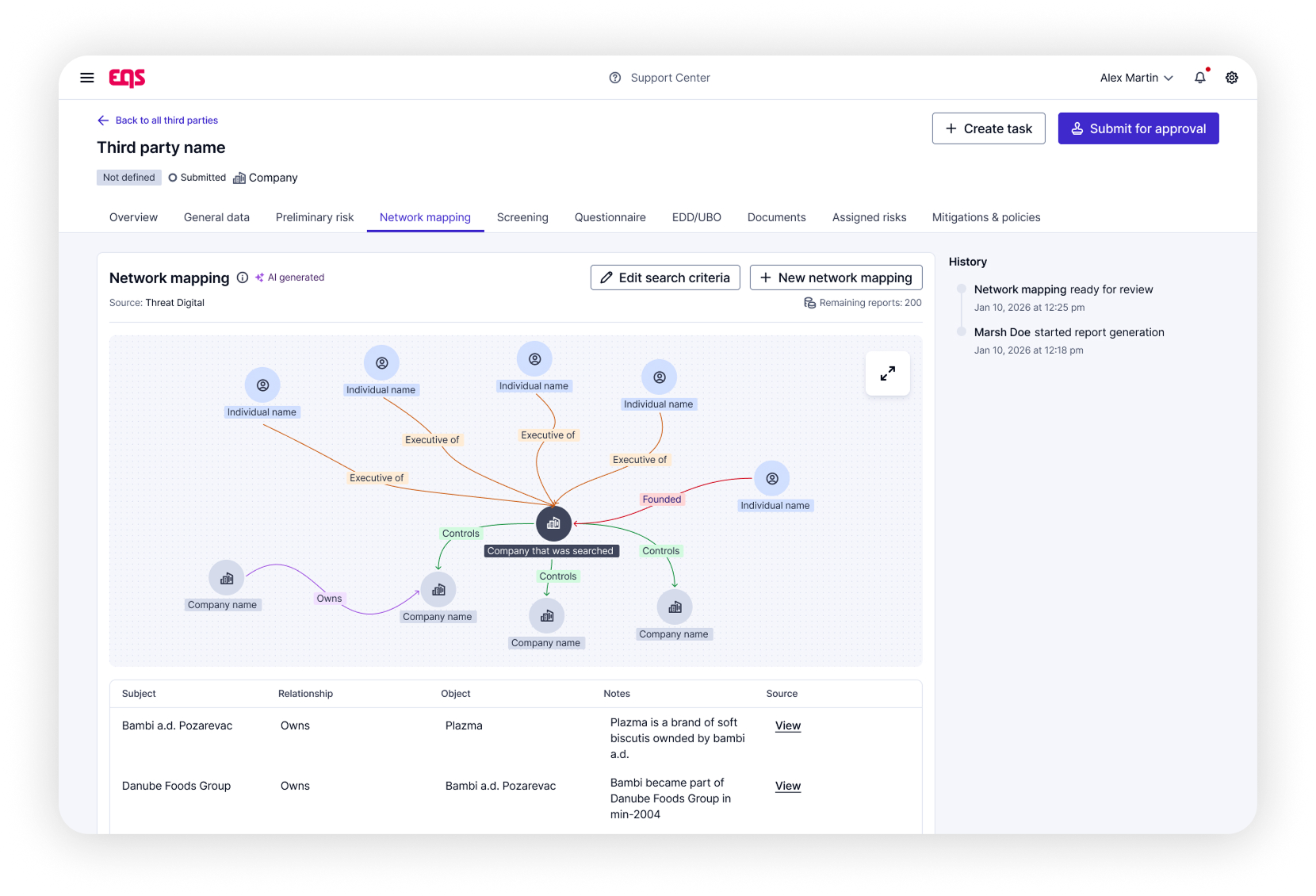This screenshot has width=1316, height=896.
Task: Click the Subject column header
Action: tap(139, 694)
